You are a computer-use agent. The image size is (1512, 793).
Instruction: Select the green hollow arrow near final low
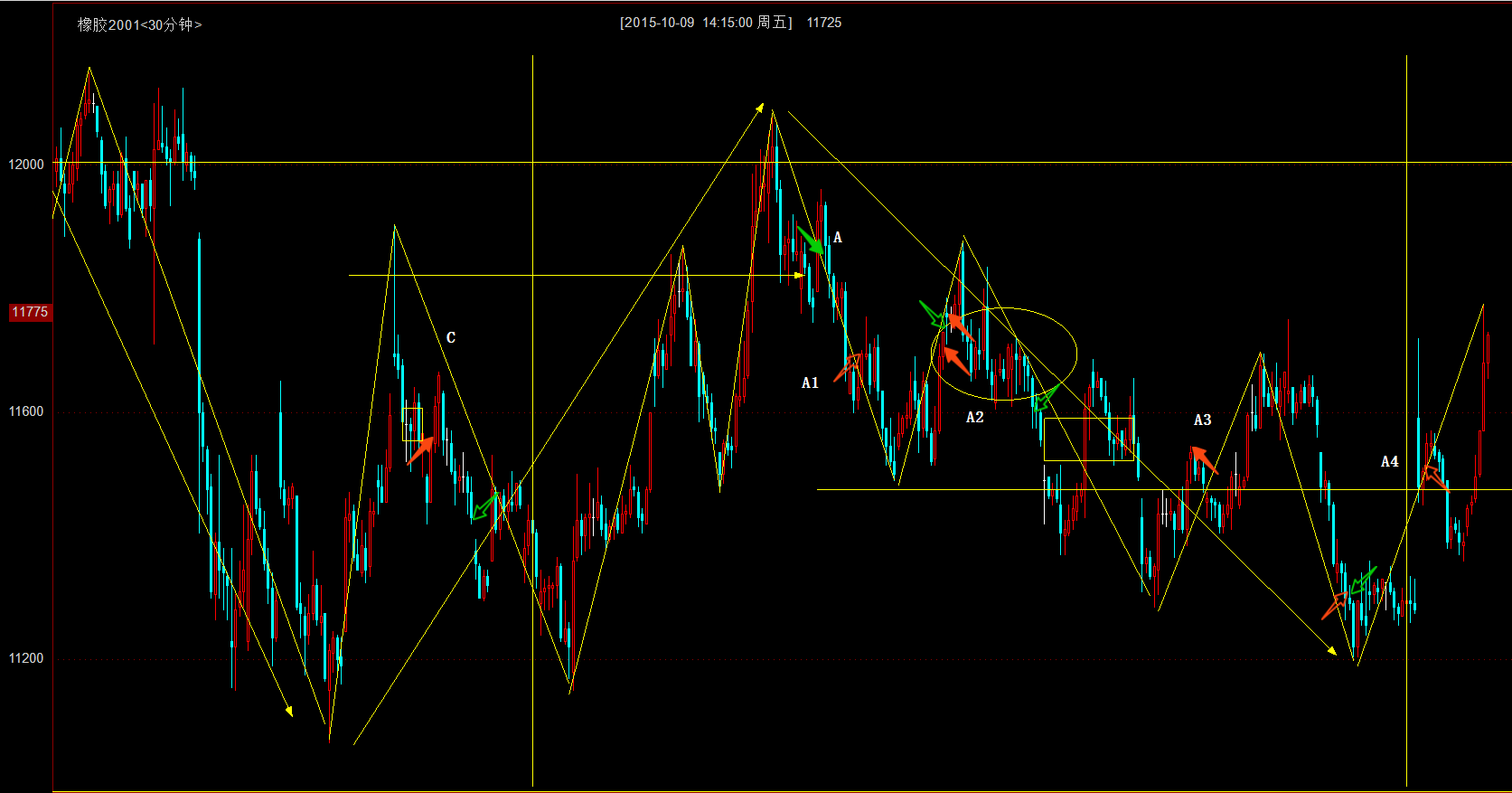click(1363, 581)
